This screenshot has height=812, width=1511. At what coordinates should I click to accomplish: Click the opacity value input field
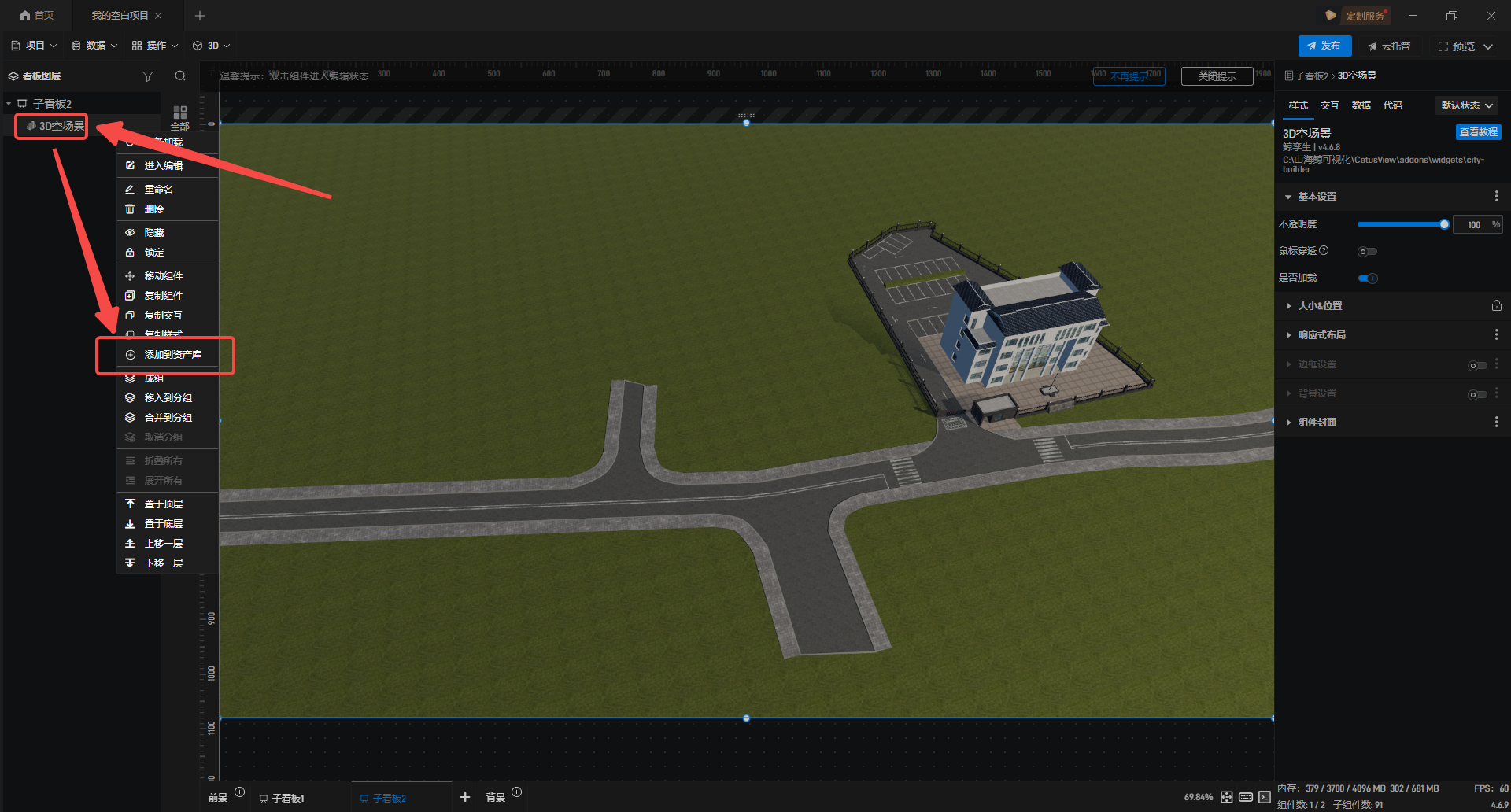[x=1472, y=225]
